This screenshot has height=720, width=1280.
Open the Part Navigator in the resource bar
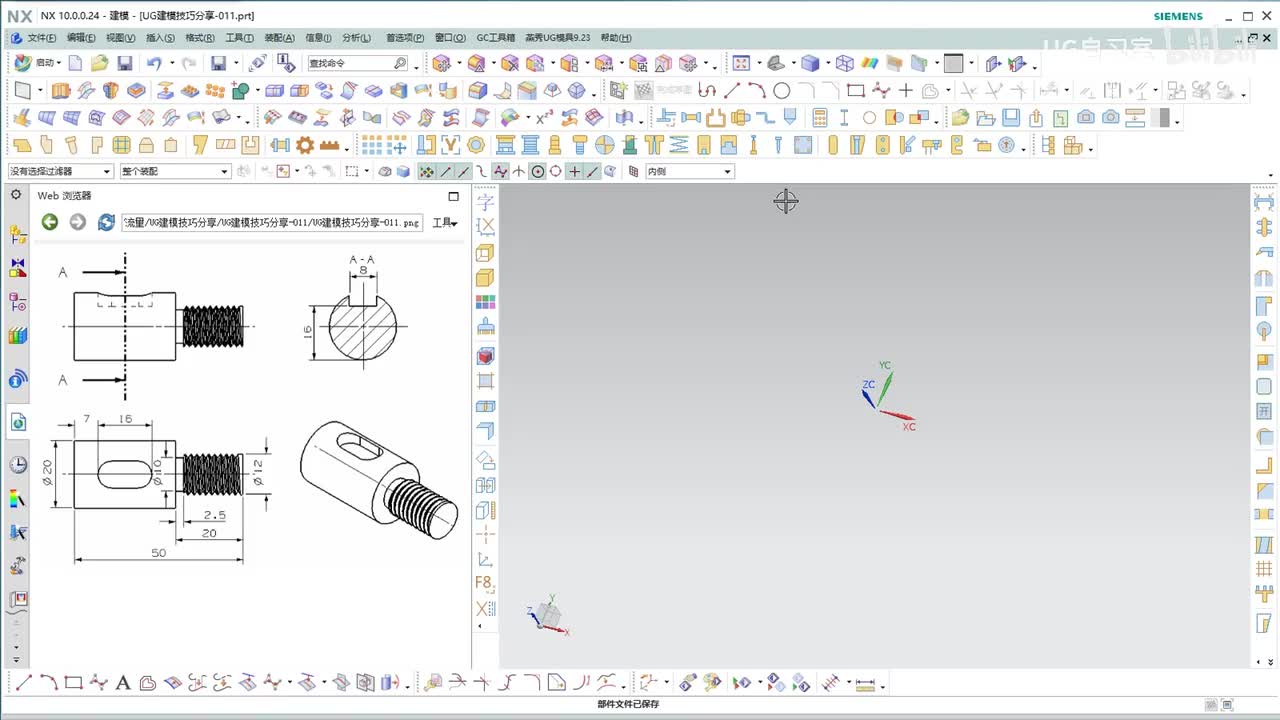[18, 302]
